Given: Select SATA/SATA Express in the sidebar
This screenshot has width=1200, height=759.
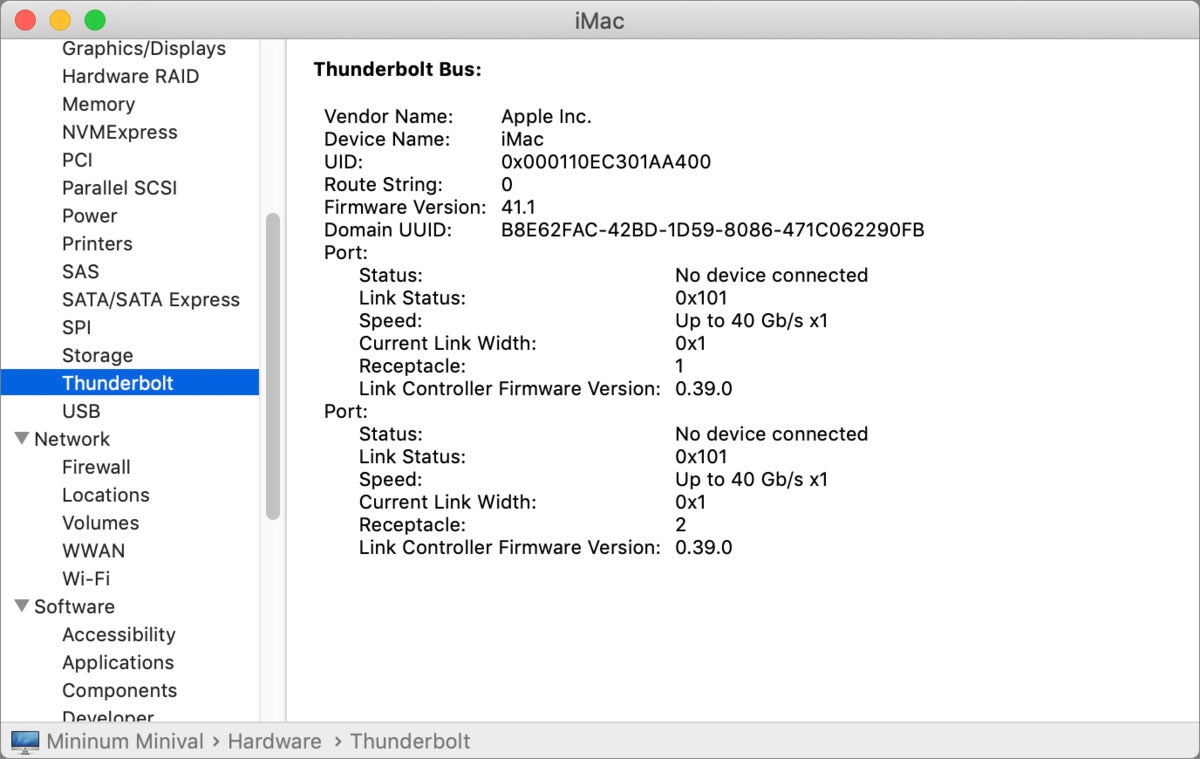Looking at the screenshot, I should 151,300.
